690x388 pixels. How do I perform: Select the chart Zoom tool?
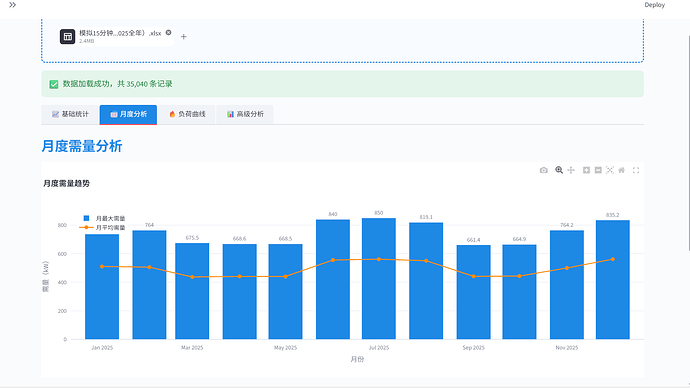(x=559, y=170)
